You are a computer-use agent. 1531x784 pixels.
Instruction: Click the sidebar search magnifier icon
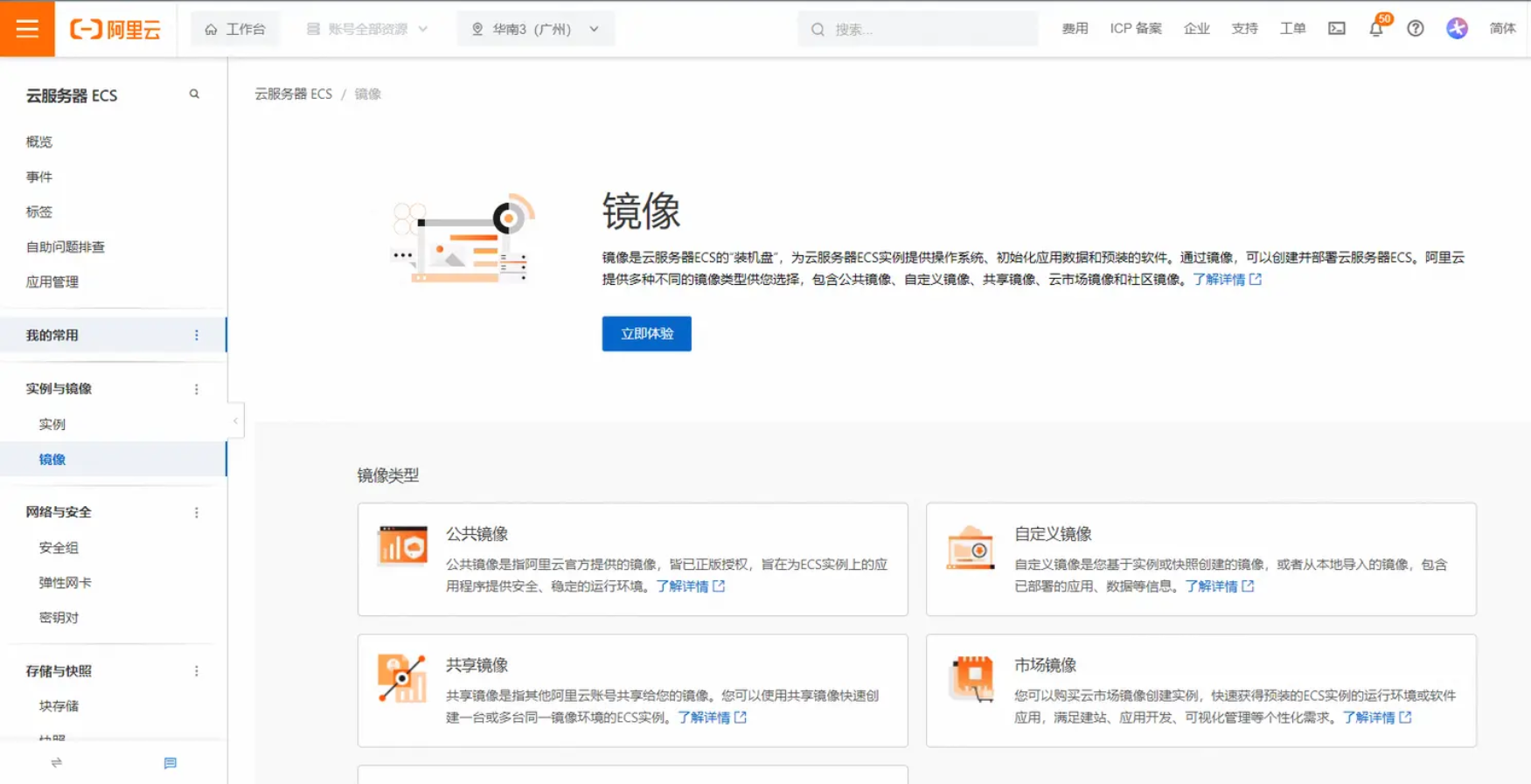pyautogui.click(x=194, y=94)
